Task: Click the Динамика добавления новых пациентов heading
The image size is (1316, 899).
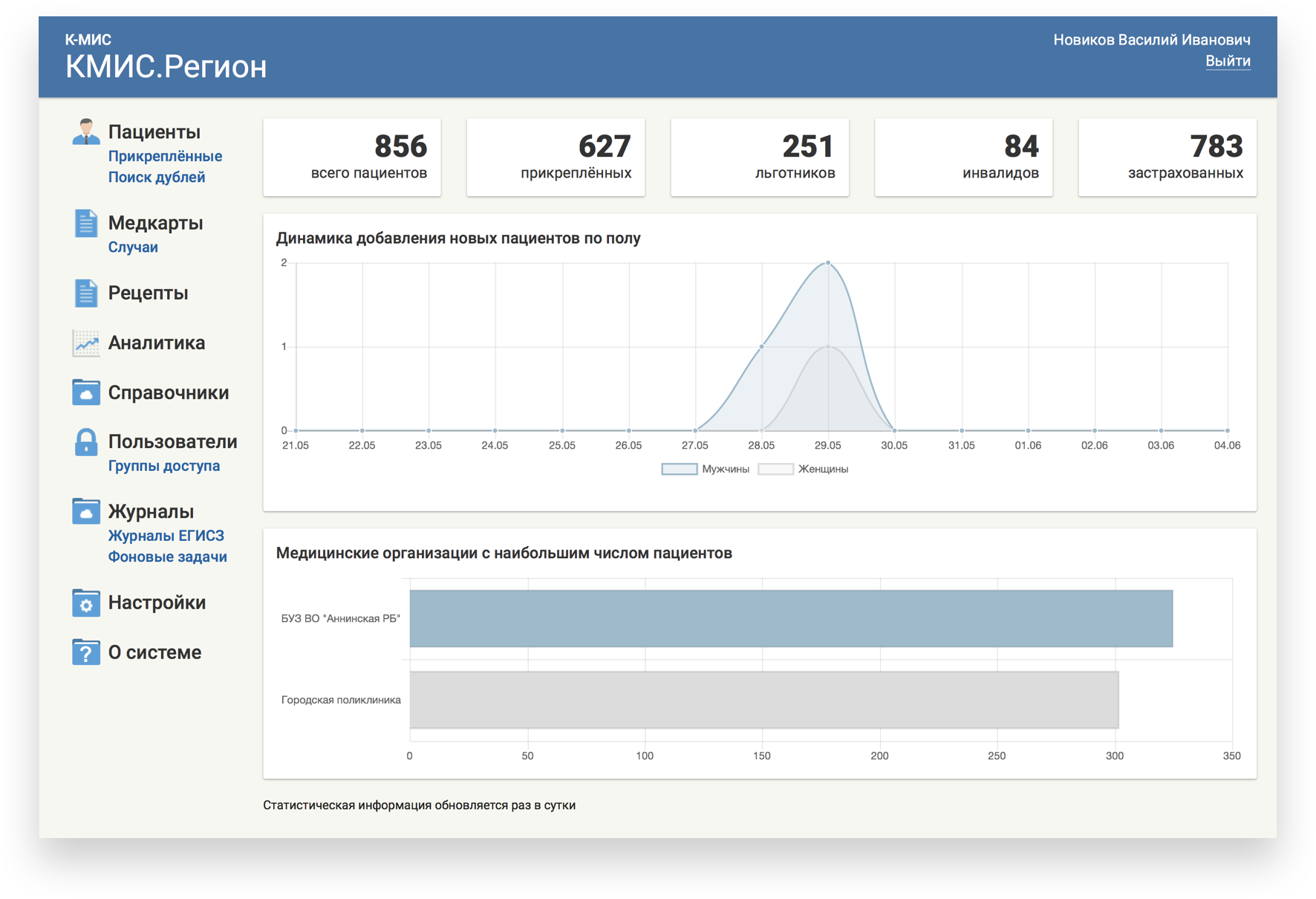Action: coord(458,238)
